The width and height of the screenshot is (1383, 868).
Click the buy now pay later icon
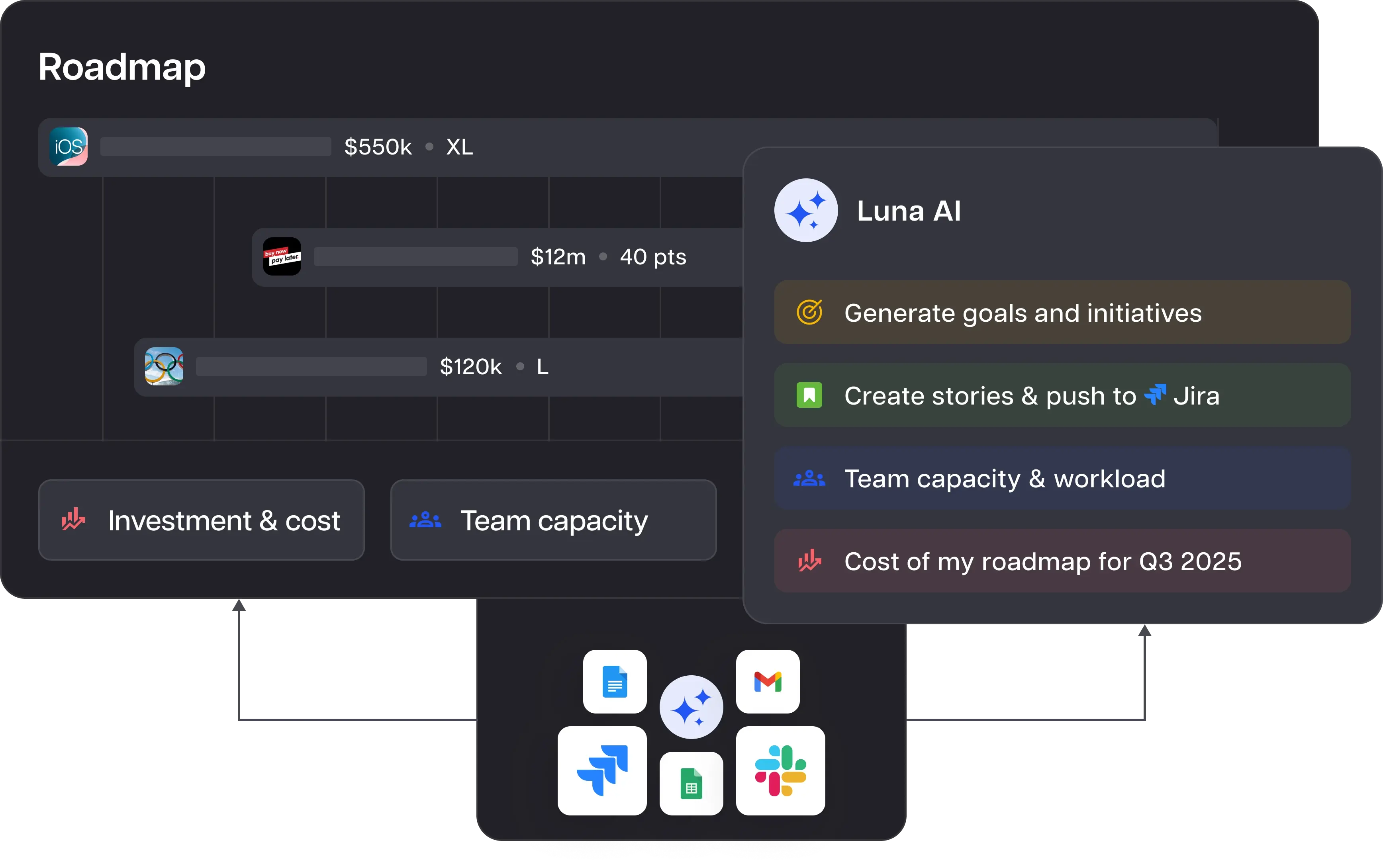(x=282, y=256)
